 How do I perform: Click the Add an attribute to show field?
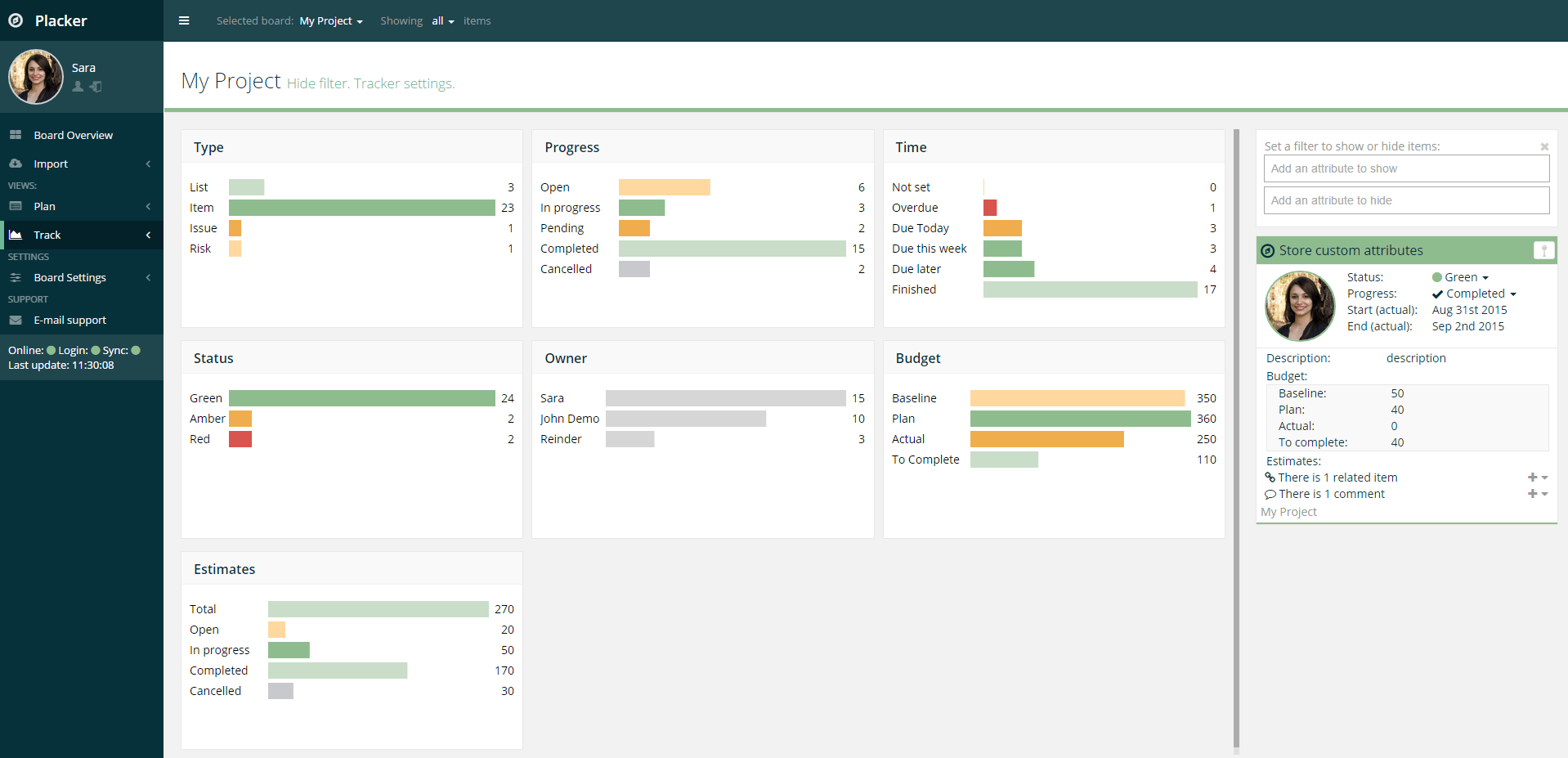[x=1406, y=168]
